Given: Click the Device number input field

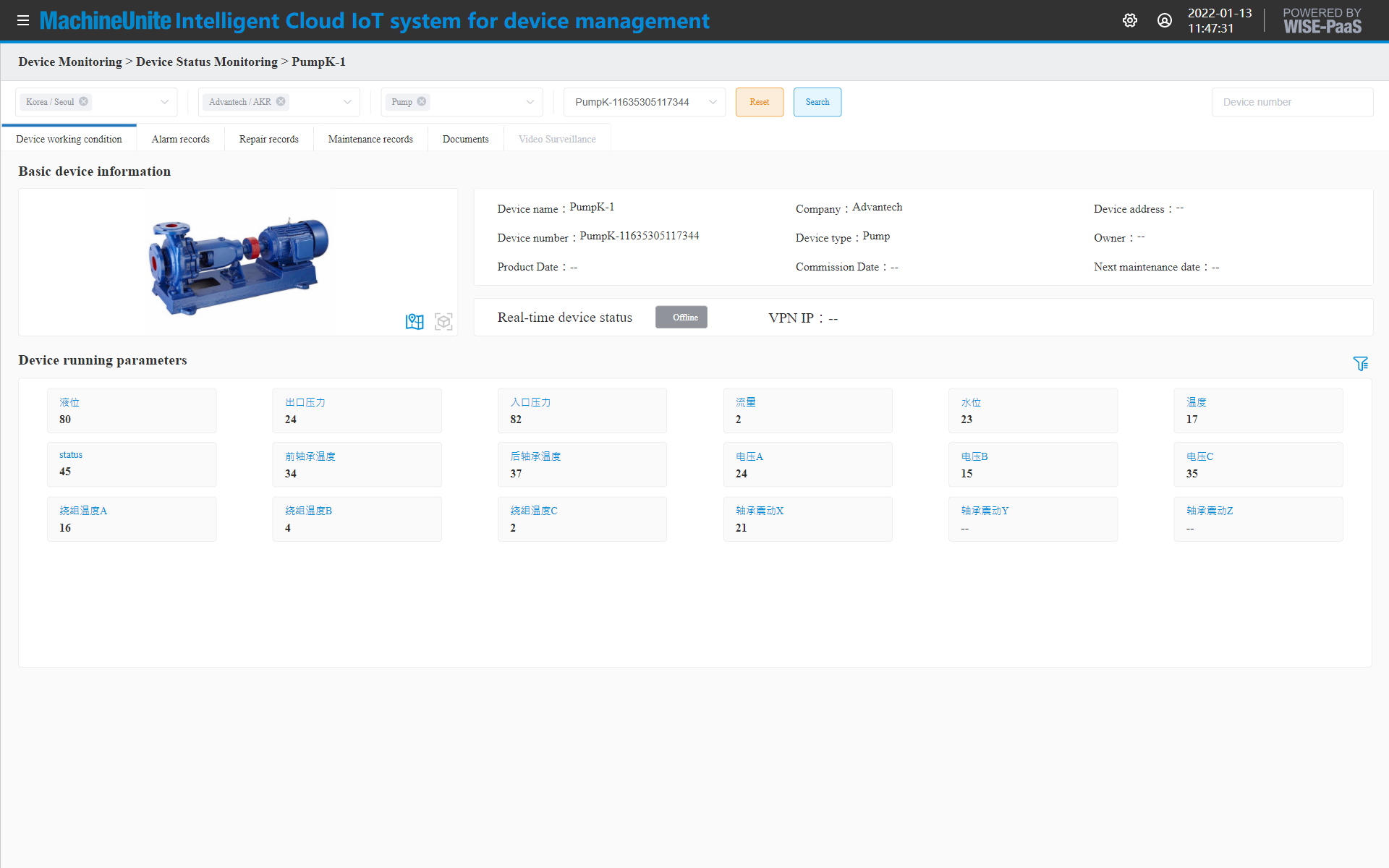Looking at the screenshot, I should pos(1292,102).
